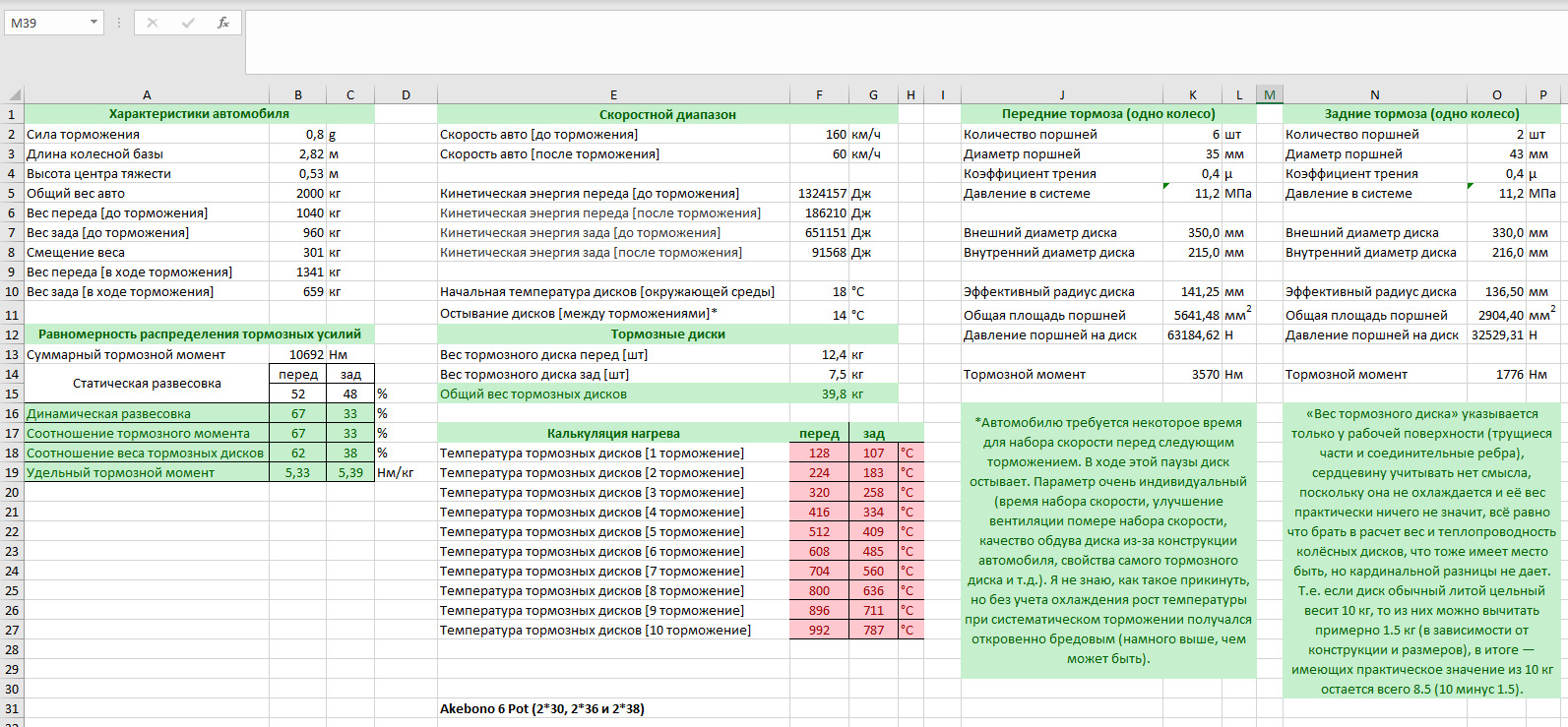Select 'Тормозные диски' header cell
Image resolution: width=1568 pixels, height=727 pixels.
[x=667, y=334]
